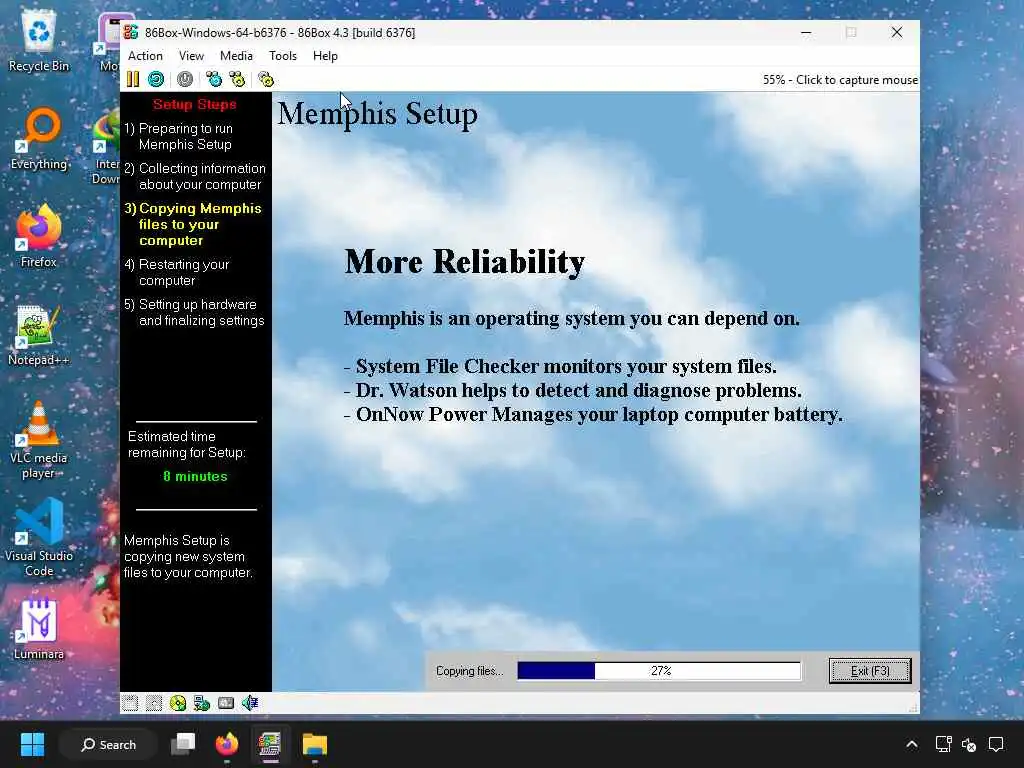Click the CD-ROM drive status icon
The height and width of the screenshot is (768, 1024).
tap(178, 703)
